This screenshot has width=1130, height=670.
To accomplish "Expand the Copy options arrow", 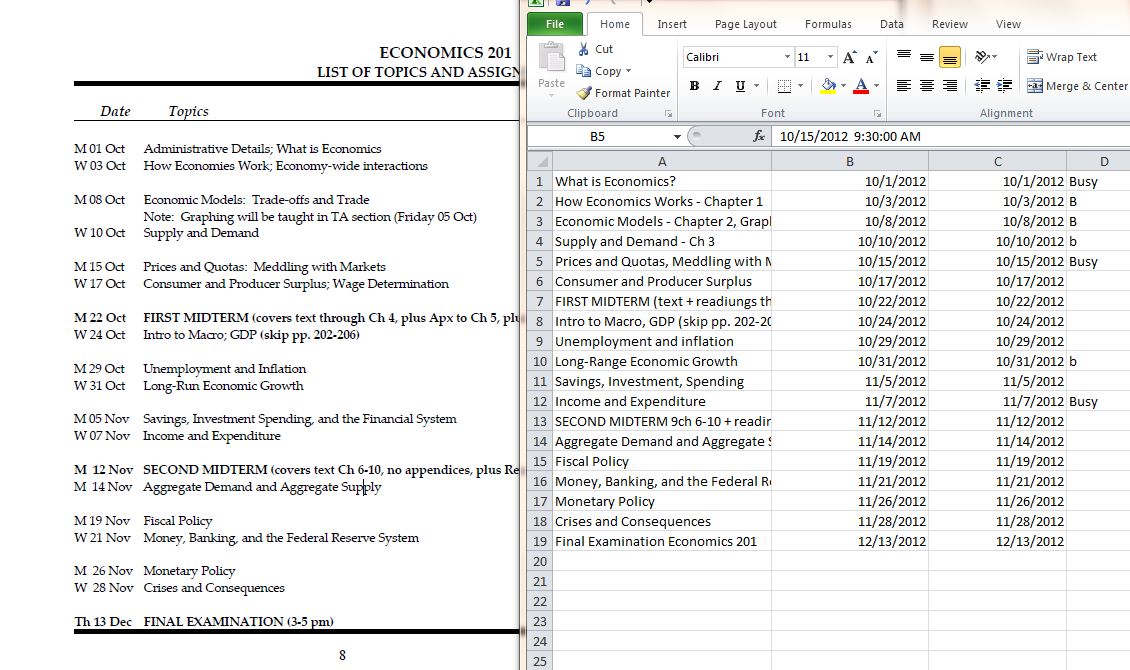I will point(628,71).
